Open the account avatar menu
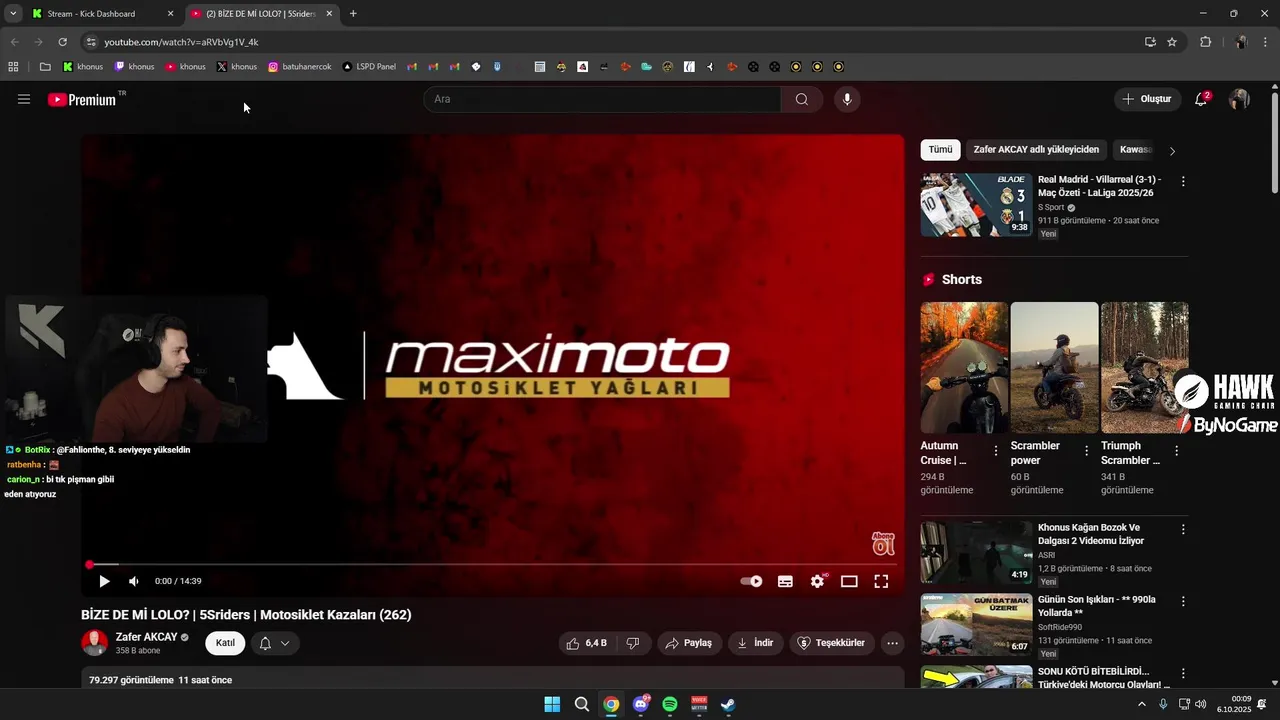This screenshot has width=1280, height=720. click(x=1239, y=99)
